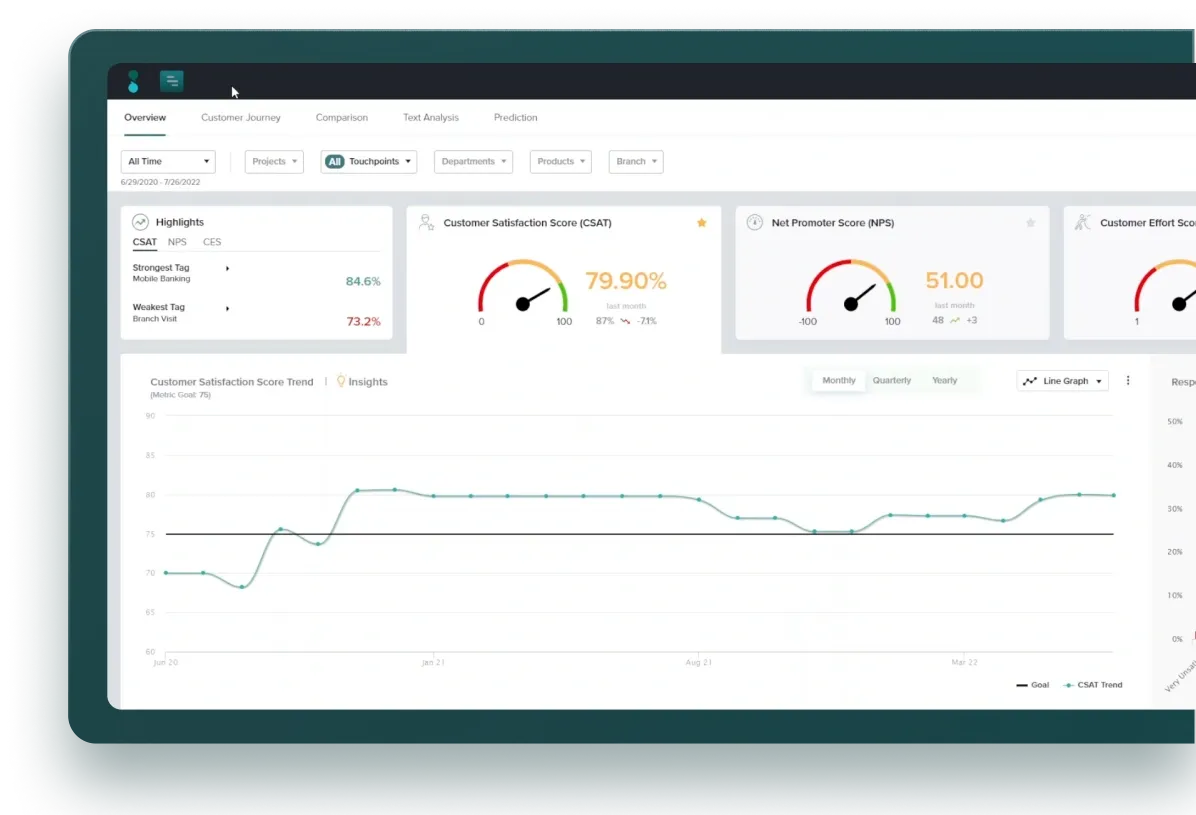Expand the Strongest Tag arrow
1196x815 pixels.
(x=228, y=268)
